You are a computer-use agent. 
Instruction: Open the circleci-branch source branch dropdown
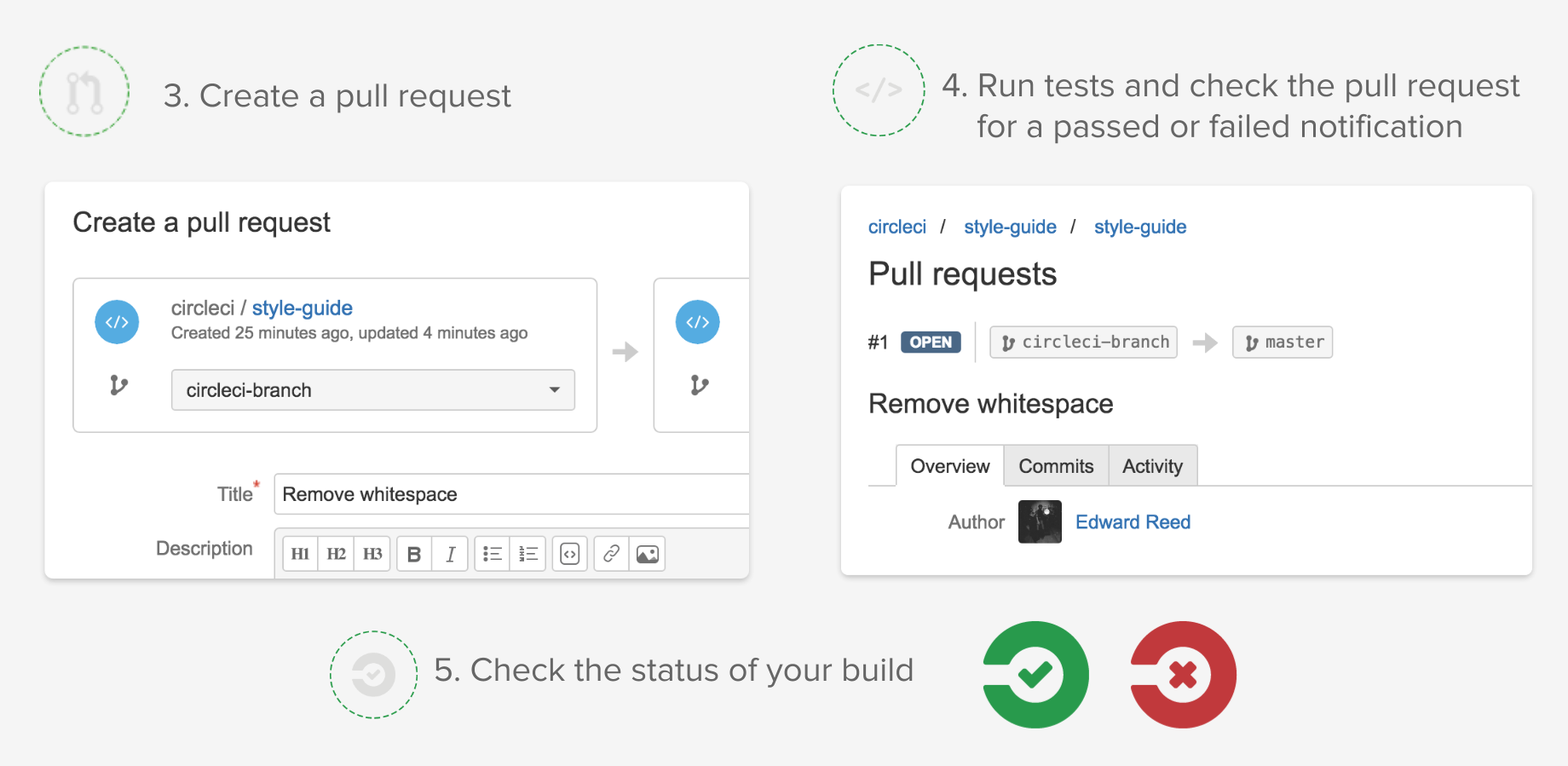[x=372, y=390]
